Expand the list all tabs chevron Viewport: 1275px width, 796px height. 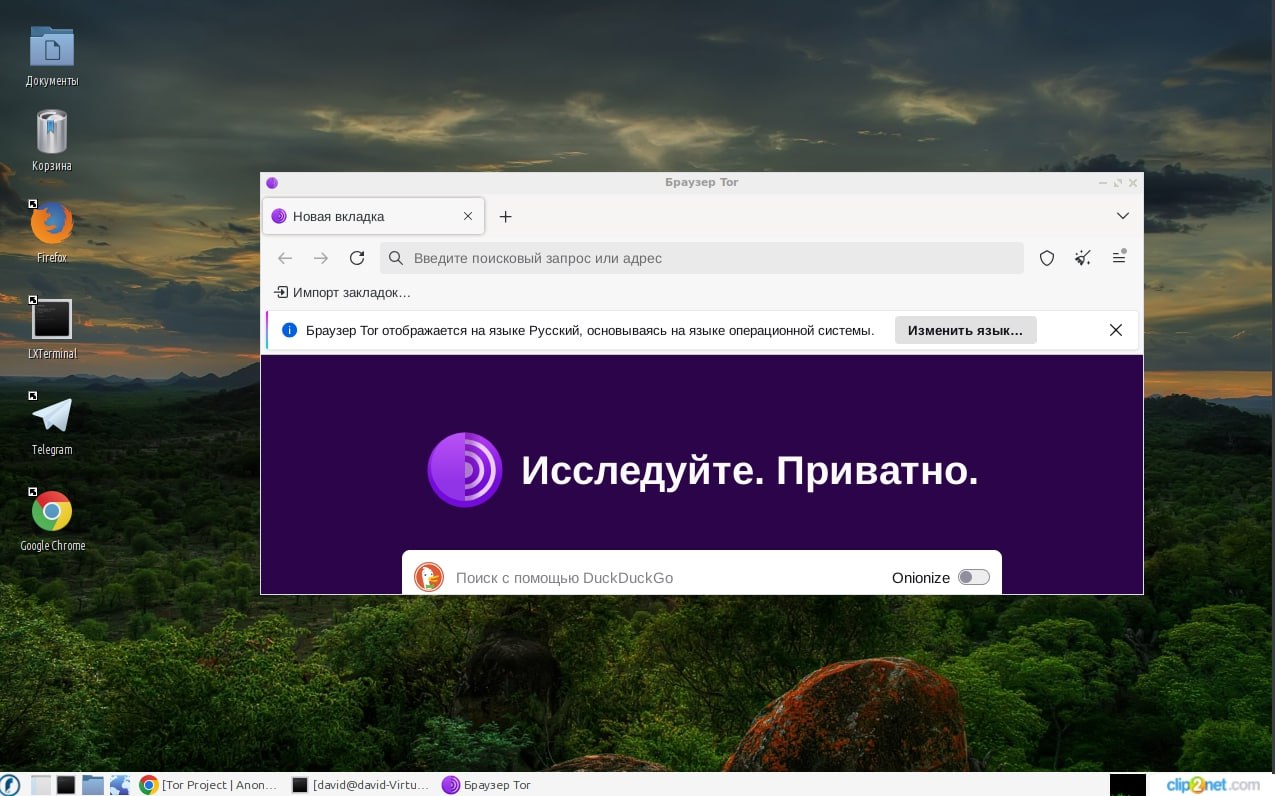[x=1123, y=216]
